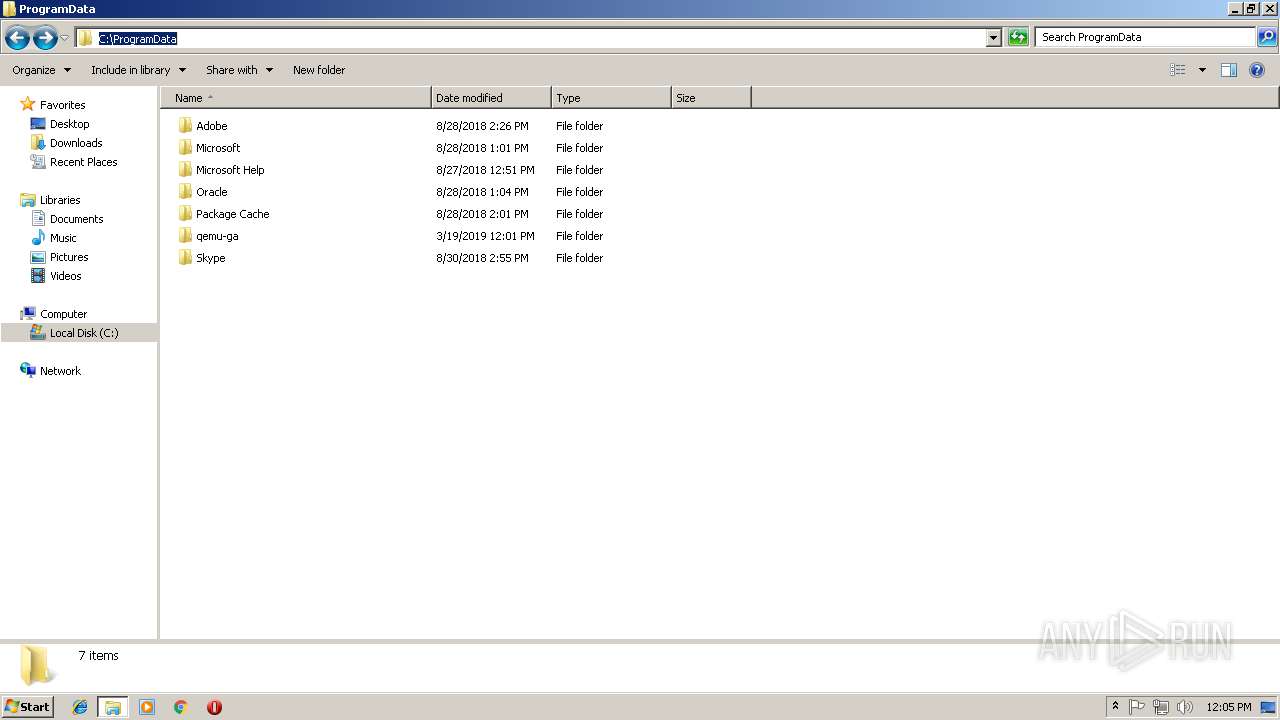Open the recent pages dropdown arrow

[65, 38]
